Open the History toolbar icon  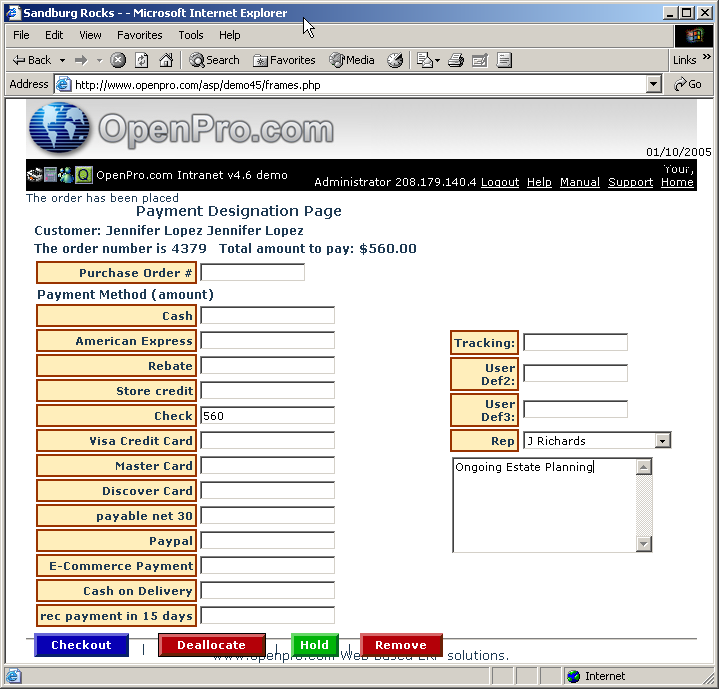[x=395, y=60]
